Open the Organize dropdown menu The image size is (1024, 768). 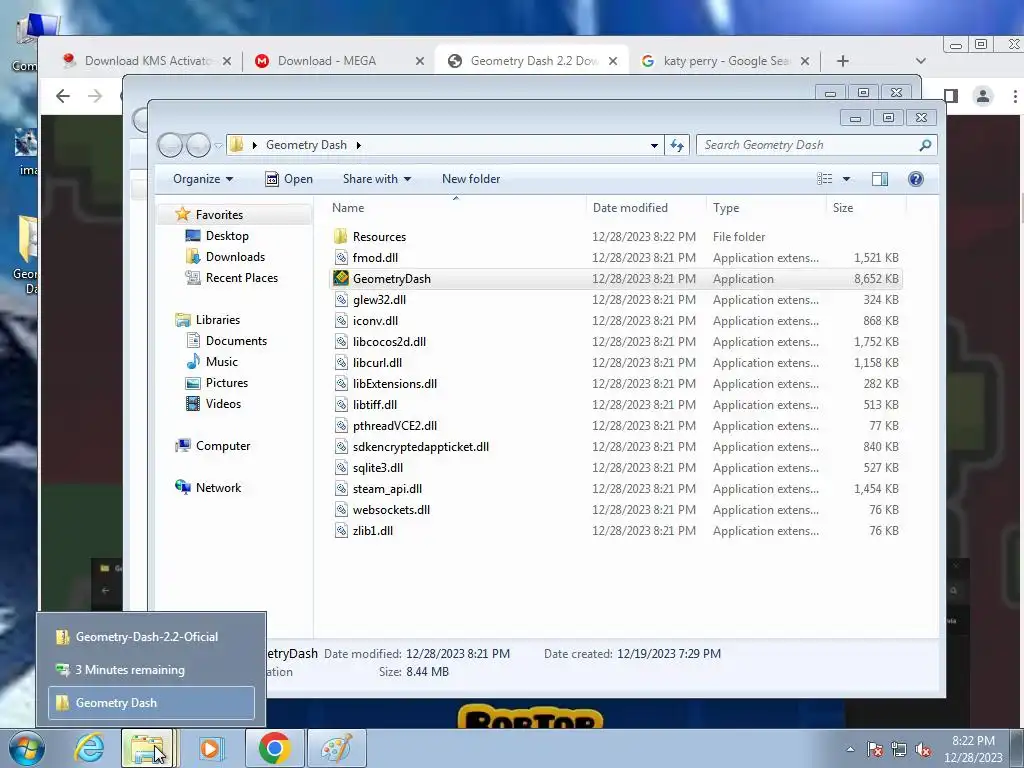tap(202, 179)
